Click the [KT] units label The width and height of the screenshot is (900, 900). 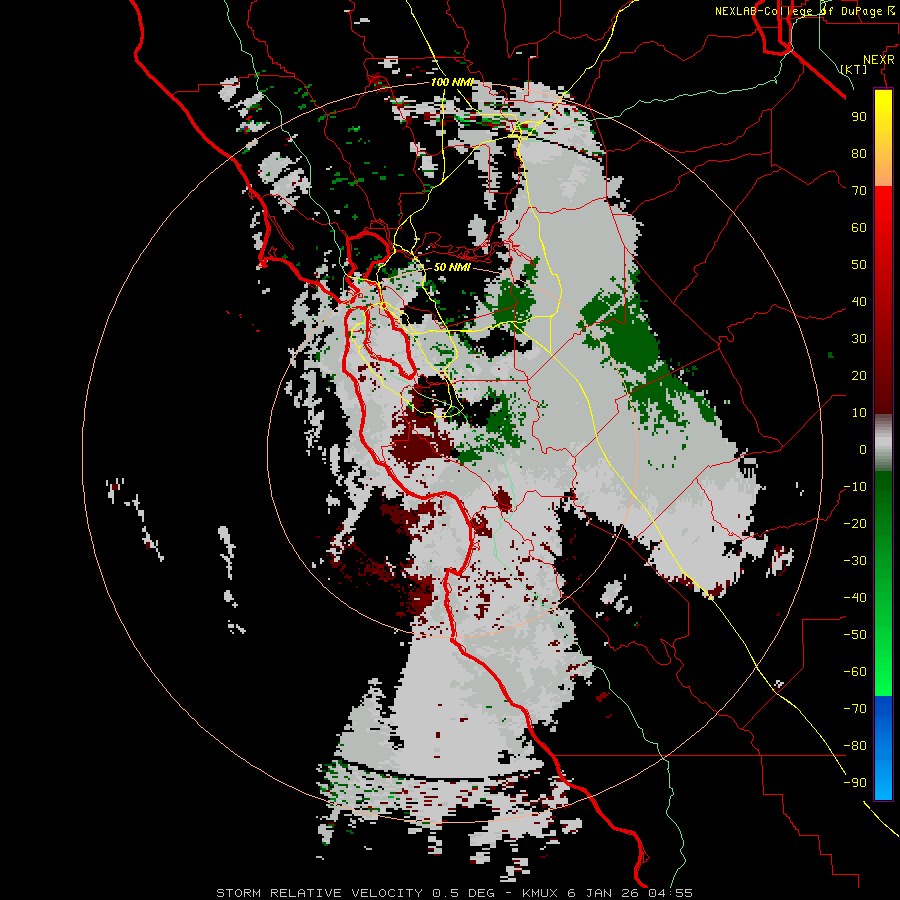click(854, 69)
